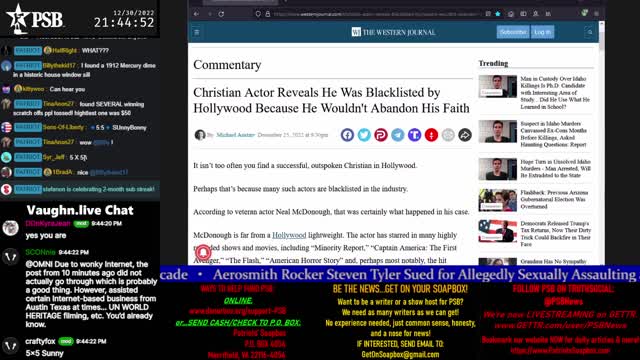Viewport: 640px width, 360px height.
Task: Click the Vaughn.live Chat heading
Action: click(80, 210)
